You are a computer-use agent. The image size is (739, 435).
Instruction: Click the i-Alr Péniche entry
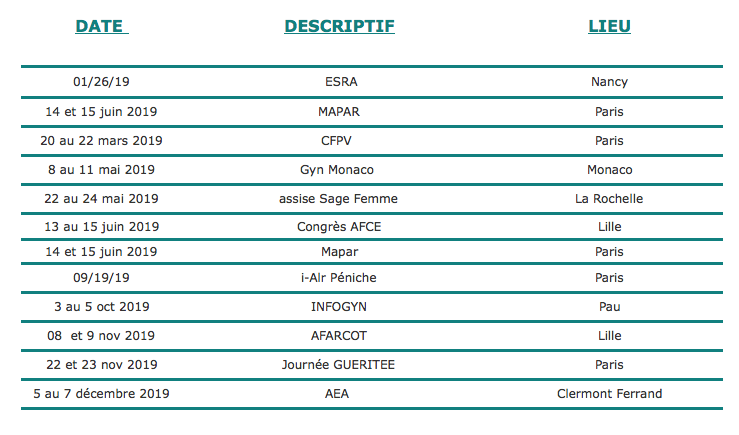339,278
